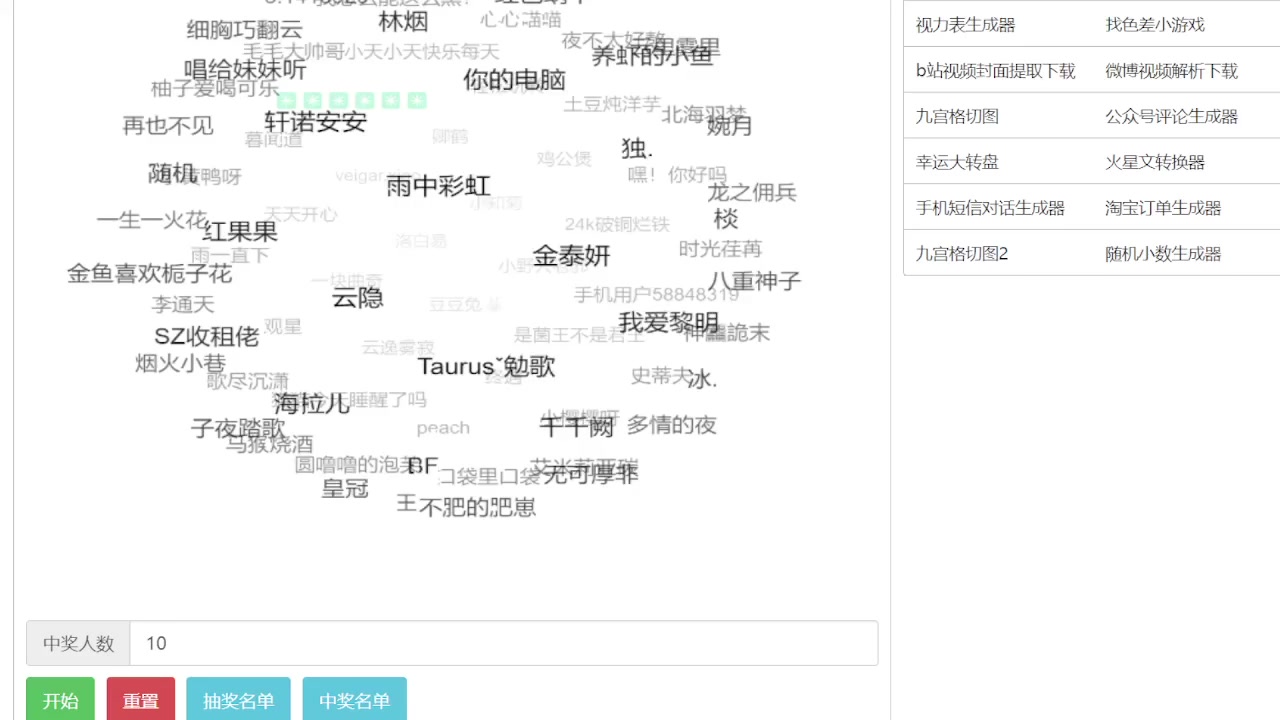Select the name 金泰妍 in the cloud
The width and height of the screenshot is (1280, 720).
click(571, 256)
